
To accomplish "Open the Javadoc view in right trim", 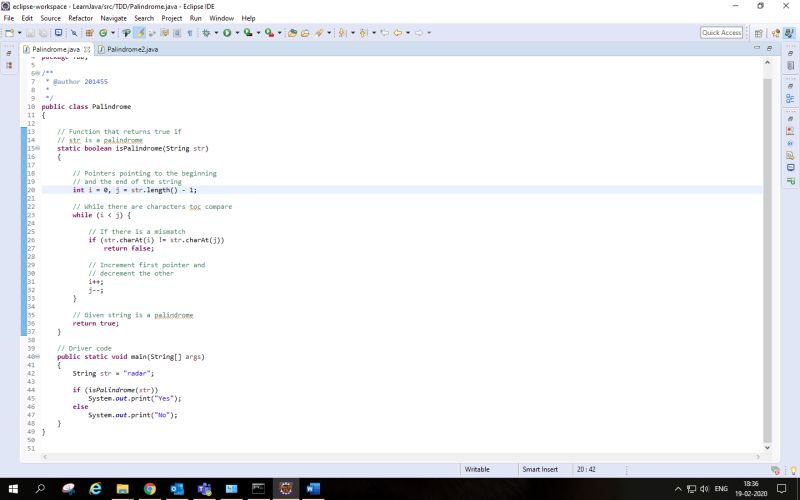I will pyautogui.click(x=790, y=143).
